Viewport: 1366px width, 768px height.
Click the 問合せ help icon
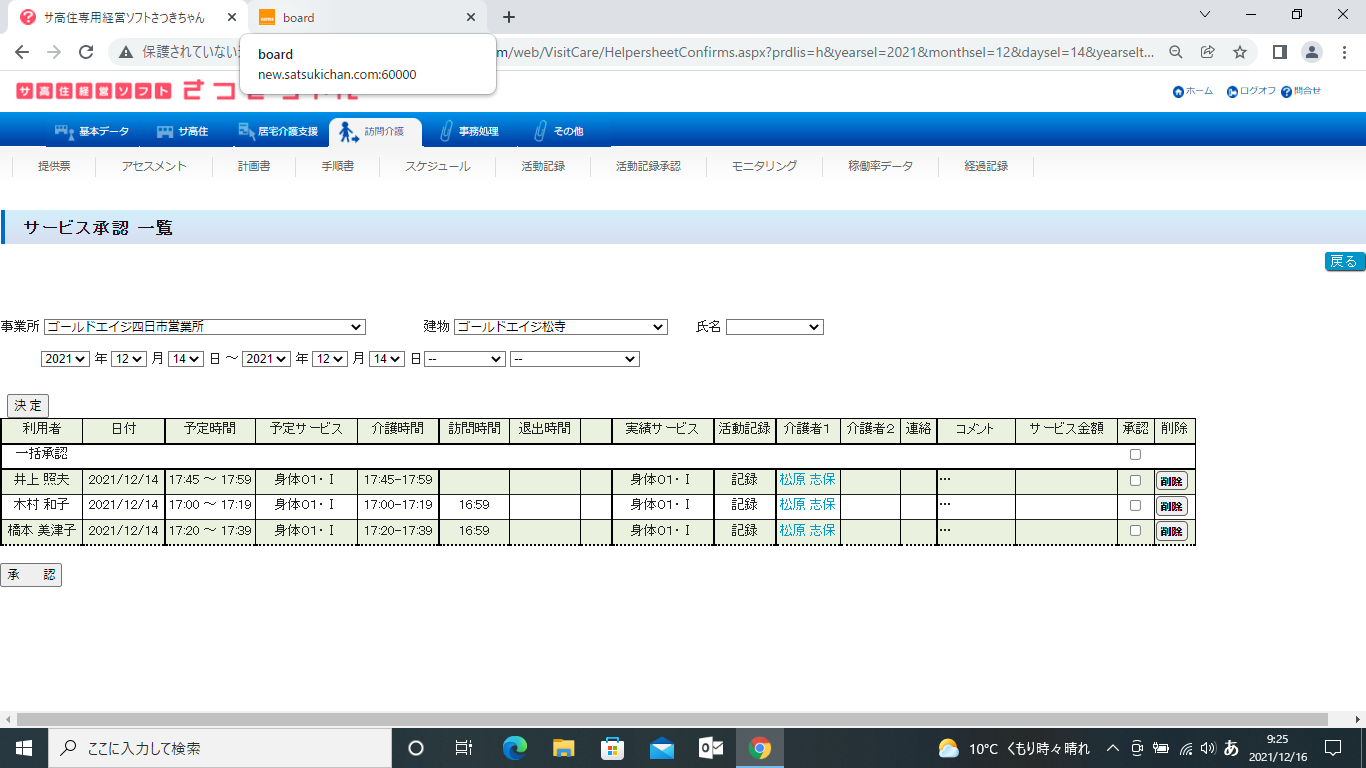click(1286, 92)
